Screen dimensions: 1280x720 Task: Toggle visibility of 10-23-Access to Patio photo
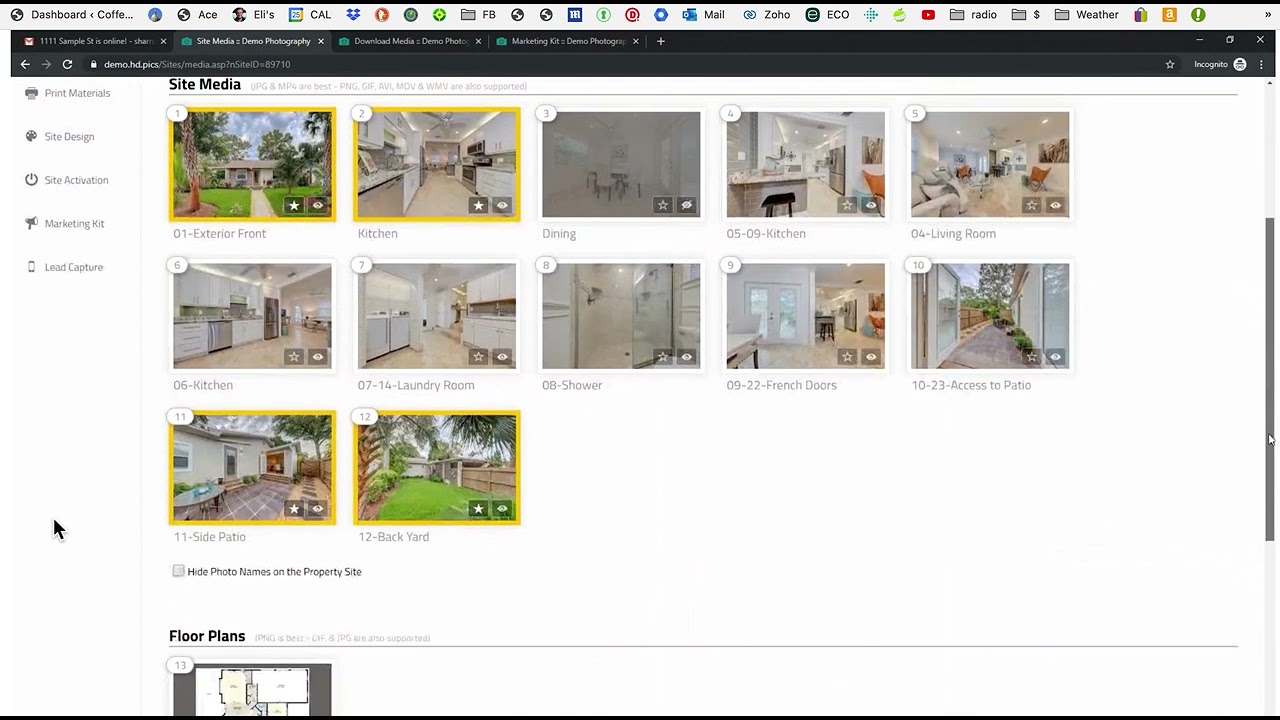[x=1055, y=357]
